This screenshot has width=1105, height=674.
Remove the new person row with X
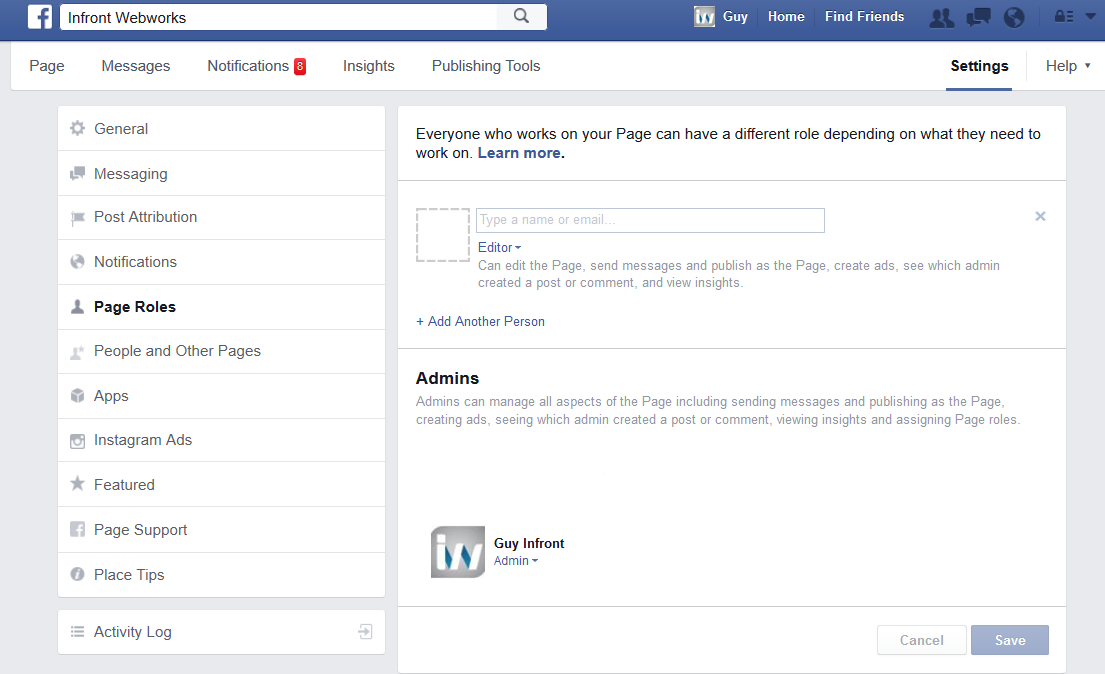pyautogui.click(x=1040, y=216)
